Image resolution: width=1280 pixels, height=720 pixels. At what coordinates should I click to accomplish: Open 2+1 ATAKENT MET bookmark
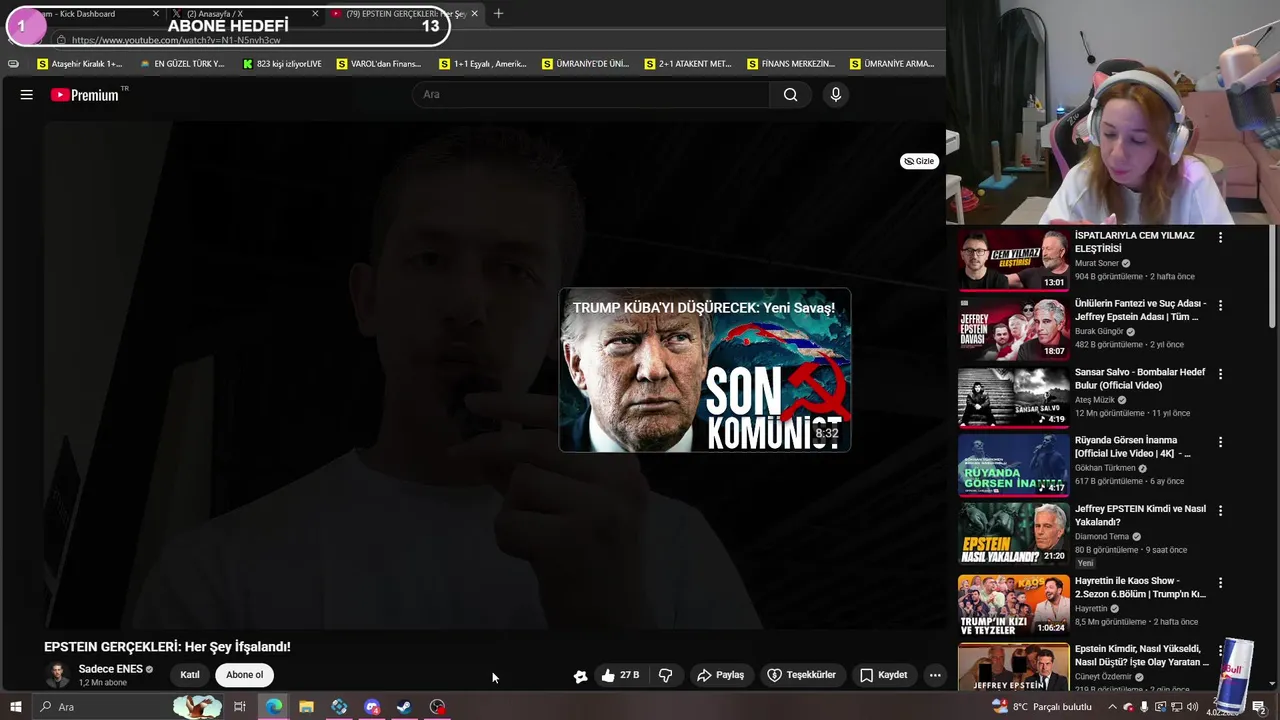[x=688, y=64]
